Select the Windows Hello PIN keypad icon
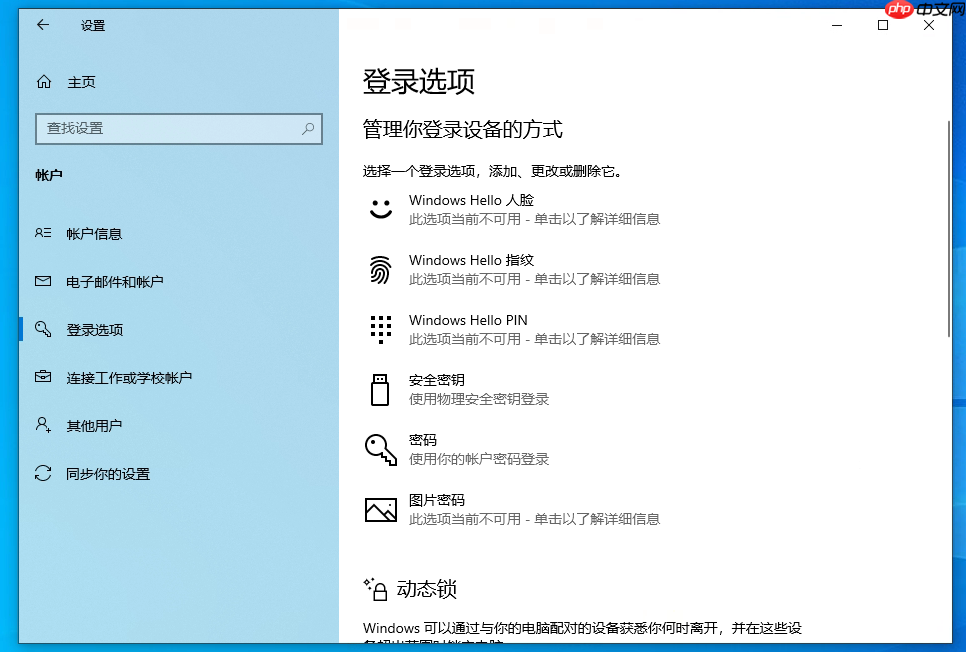The image size is (966, 652). click(x=380, y=329)
